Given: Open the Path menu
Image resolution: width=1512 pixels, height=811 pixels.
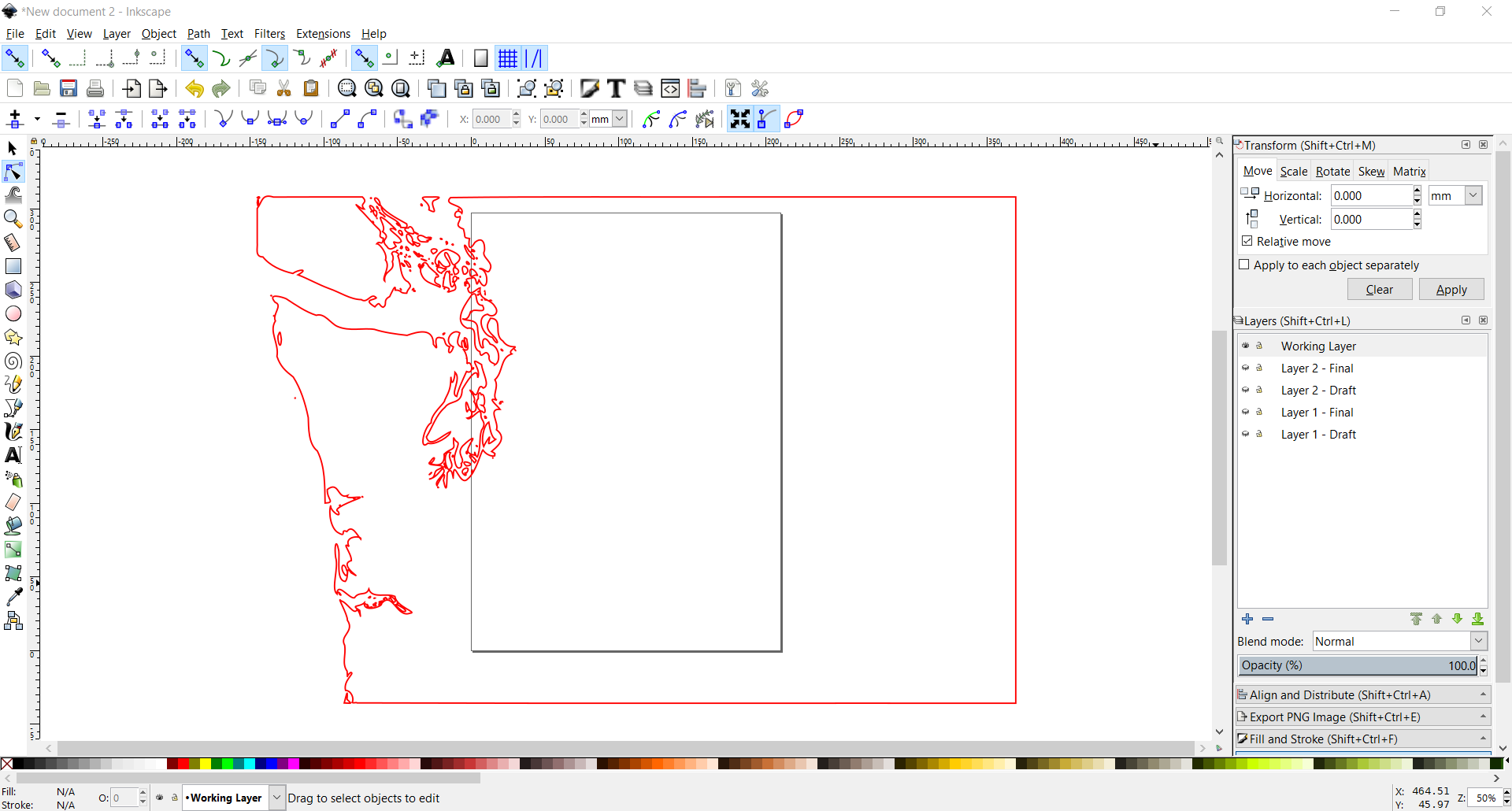Looking at the screenshot, I should (x=198, y=34).
